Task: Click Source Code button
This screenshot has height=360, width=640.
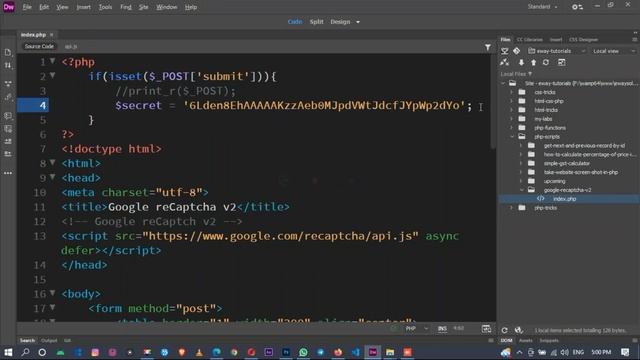Action: (39, 47)
